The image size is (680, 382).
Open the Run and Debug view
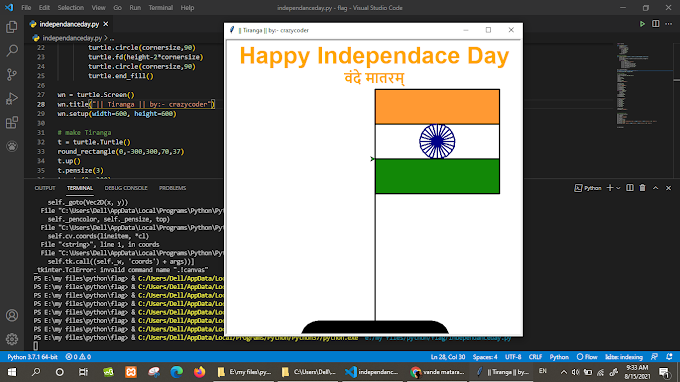tap(12, 98)
